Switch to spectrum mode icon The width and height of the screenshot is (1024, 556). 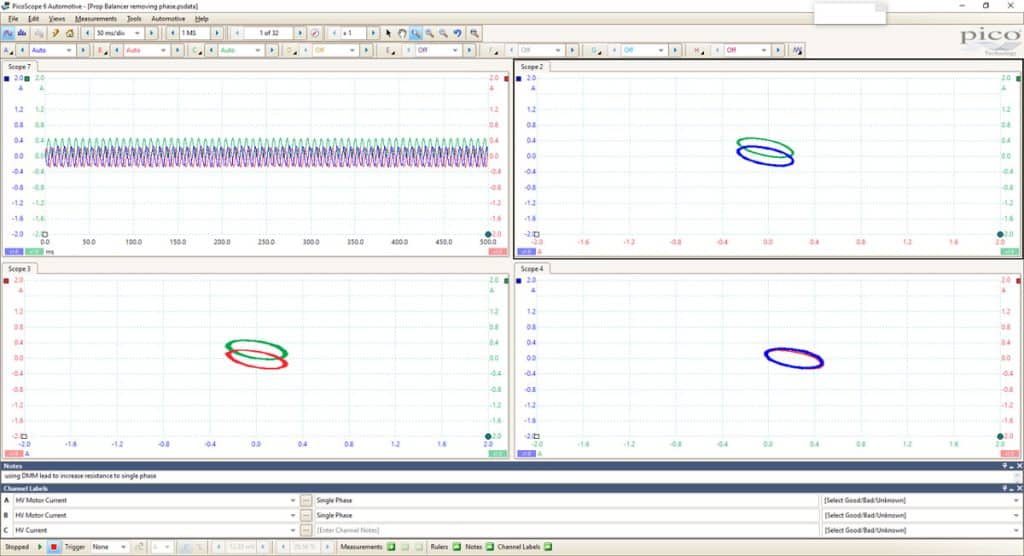pos(22,33)
